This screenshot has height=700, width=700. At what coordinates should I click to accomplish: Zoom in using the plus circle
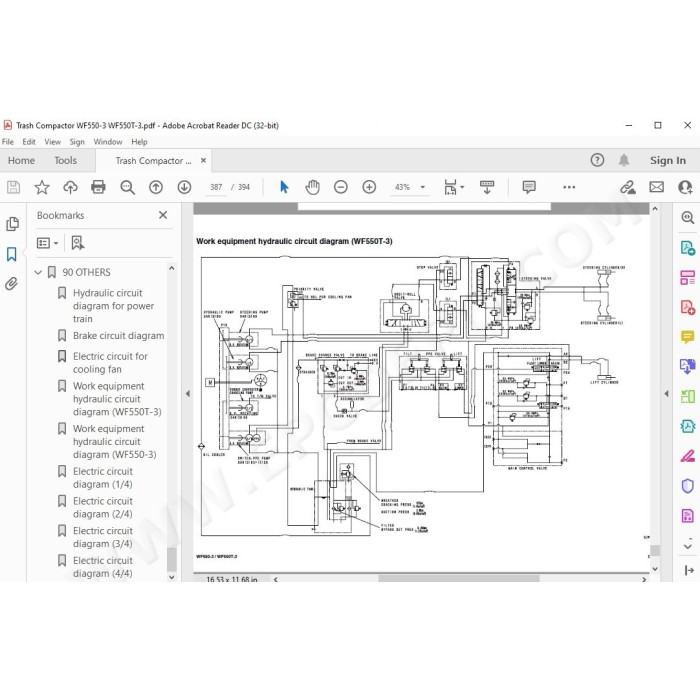pyautogui.click(x=369, y=187)
